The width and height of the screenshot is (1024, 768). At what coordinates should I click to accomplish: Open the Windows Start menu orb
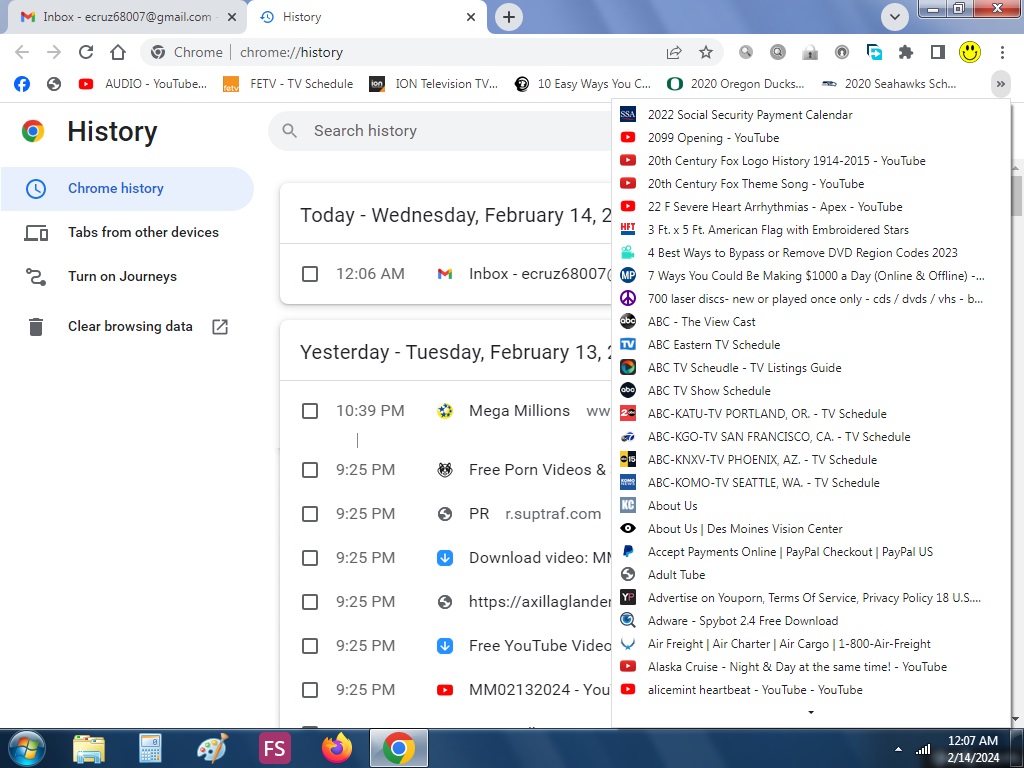(26, 748)
